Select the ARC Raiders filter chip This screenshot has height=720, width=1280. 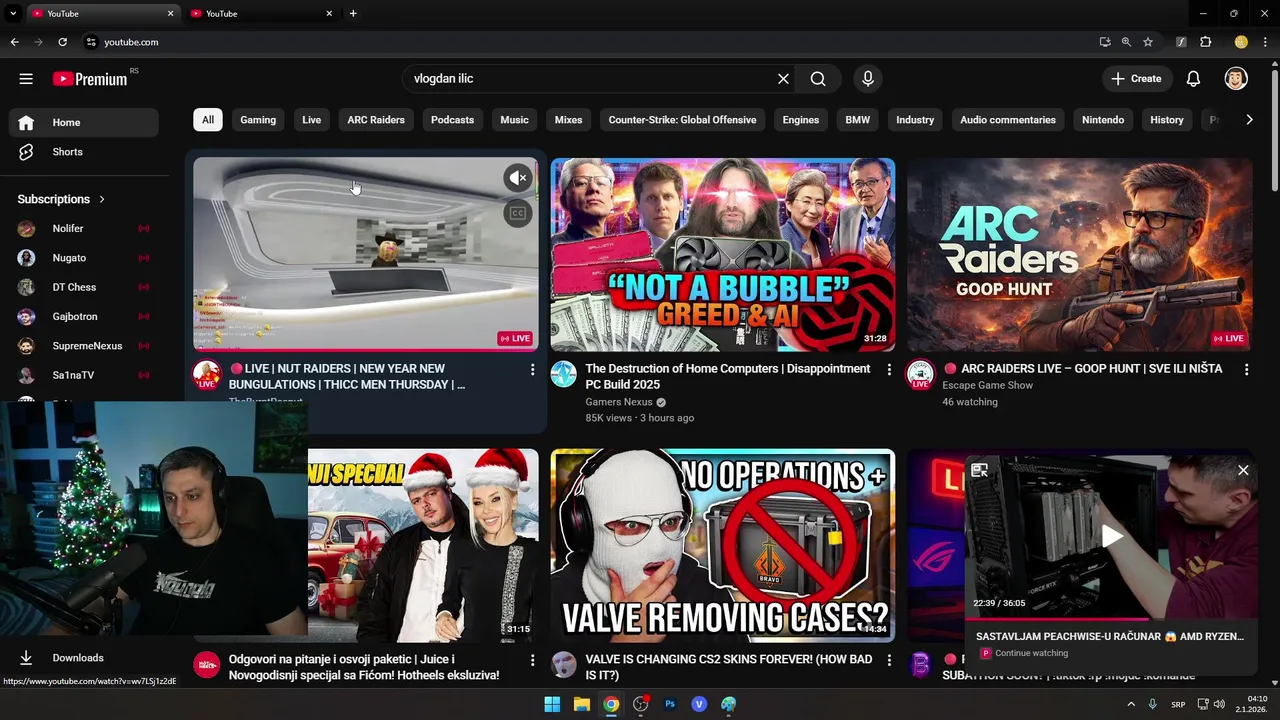[x=376, y=120]
